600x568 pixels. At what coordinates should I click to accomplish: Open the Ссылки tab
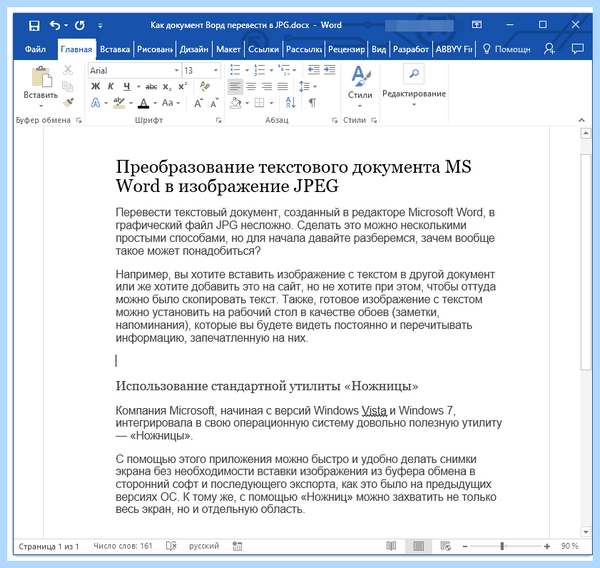[x=264, y=49]
